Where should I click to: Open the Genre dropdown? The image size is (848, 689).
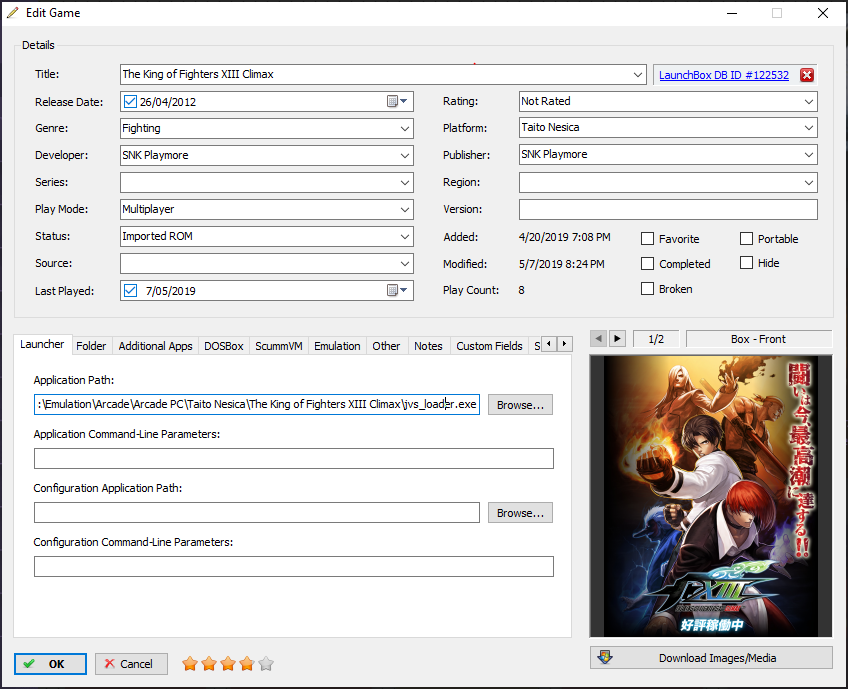(x=405, y=129)
